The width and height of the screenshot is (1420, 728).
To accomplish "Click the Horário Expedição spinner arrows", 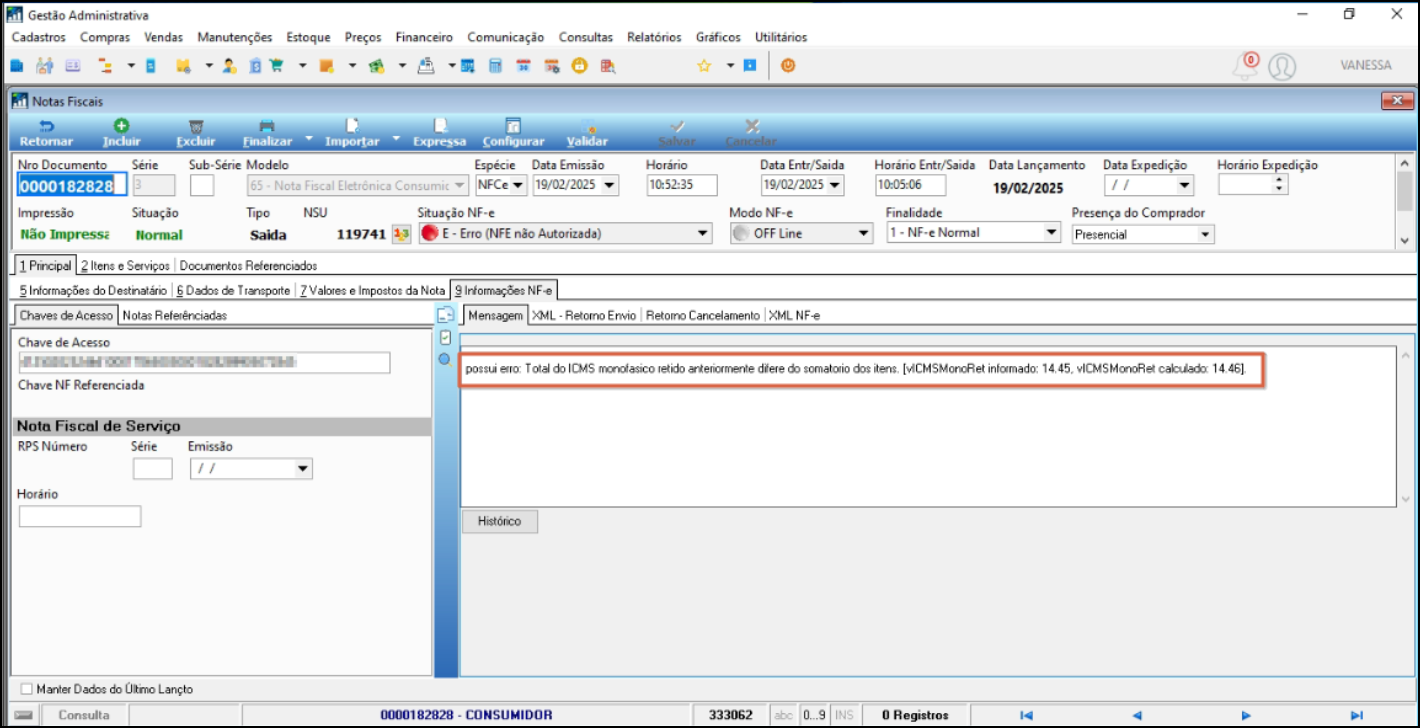I will click(x=1280, y=185).
